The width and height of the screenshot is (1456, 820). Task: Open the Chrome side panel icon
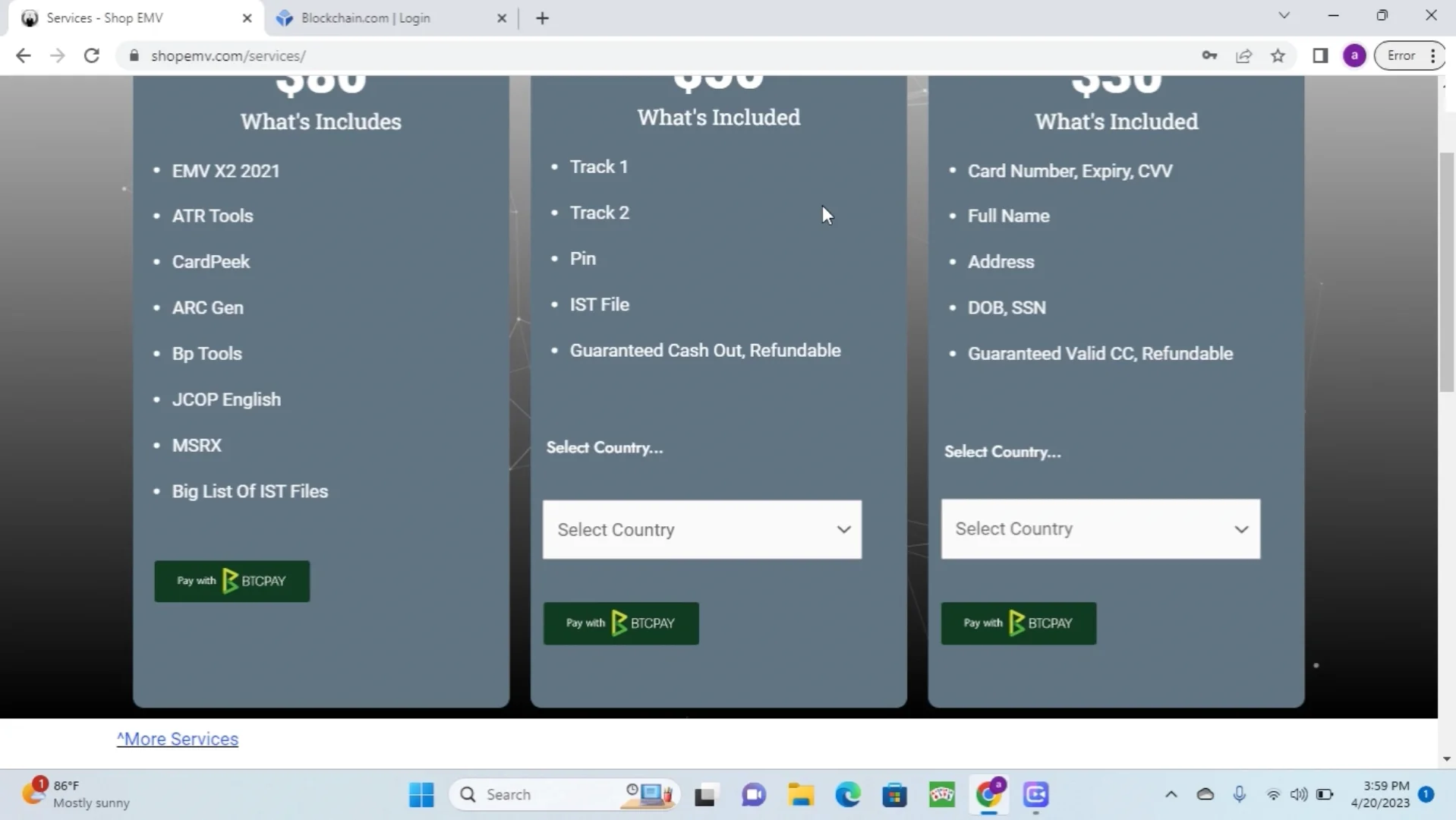tap(1320, 55)
